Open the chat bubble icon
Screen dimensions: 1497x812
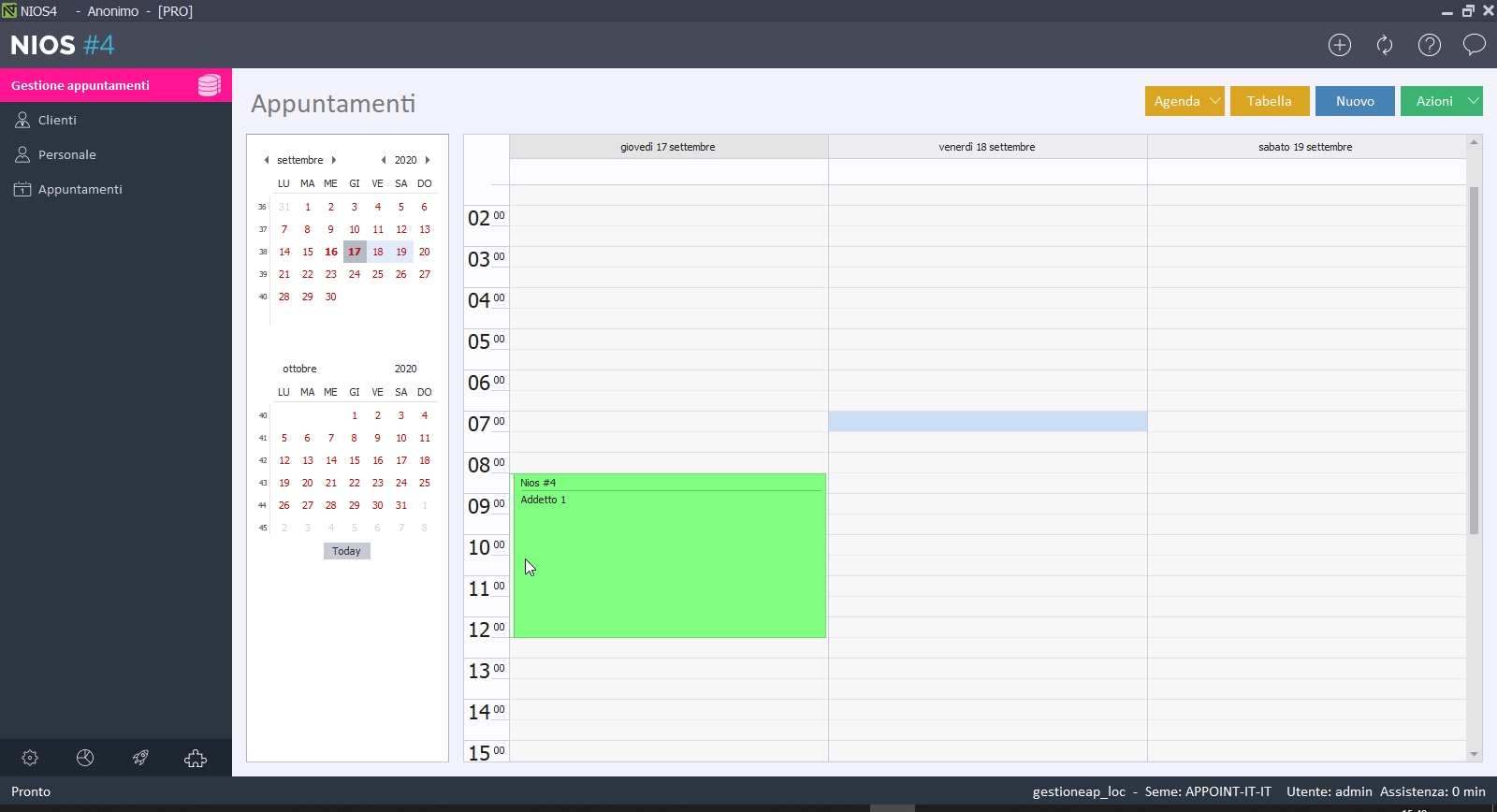coord(1475,45)
